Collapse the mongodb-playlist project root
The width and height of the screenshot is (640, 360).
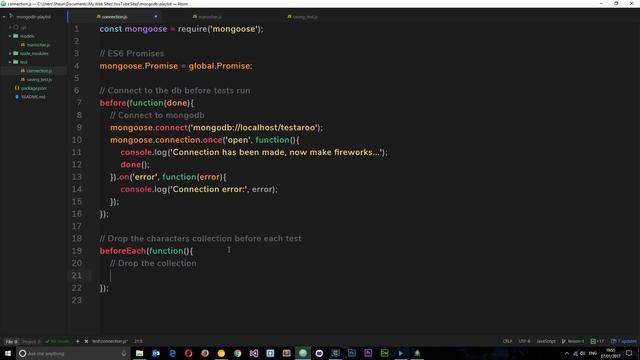4,17
